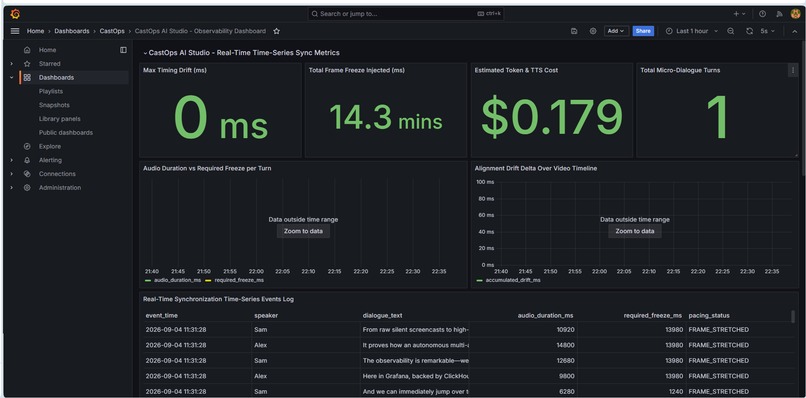Click the Dashboards grid icon in sidebar
The width and height of the screenshot is (806, 398).
[27, 78]
